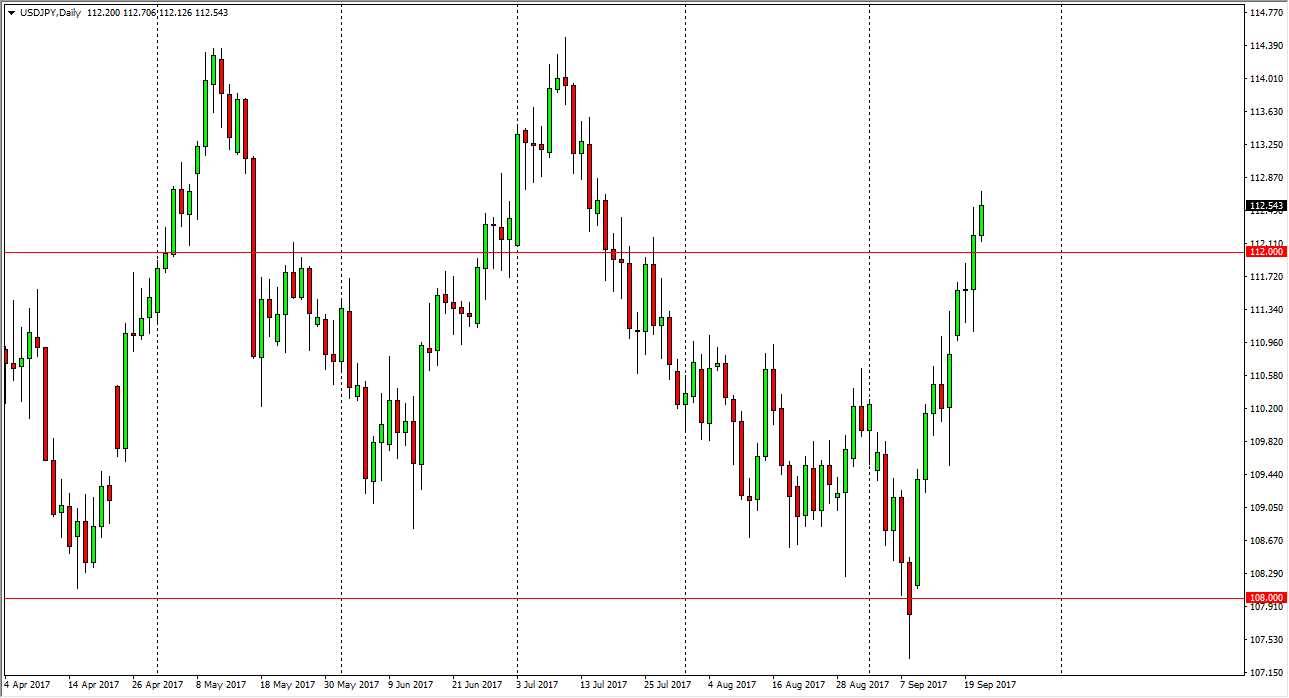Select the red 112.000 horizontal line label
This screenshot has width=1289, height=698.
(1264, 252)
